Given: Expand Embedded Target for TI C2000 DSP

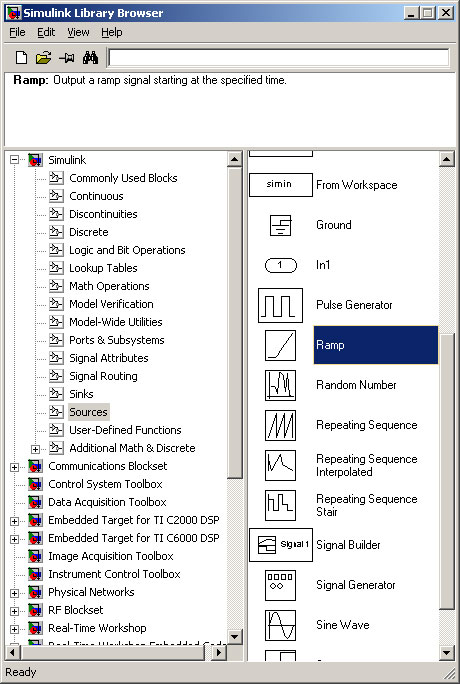Looking at the screenshot, I should click(14, 521).
